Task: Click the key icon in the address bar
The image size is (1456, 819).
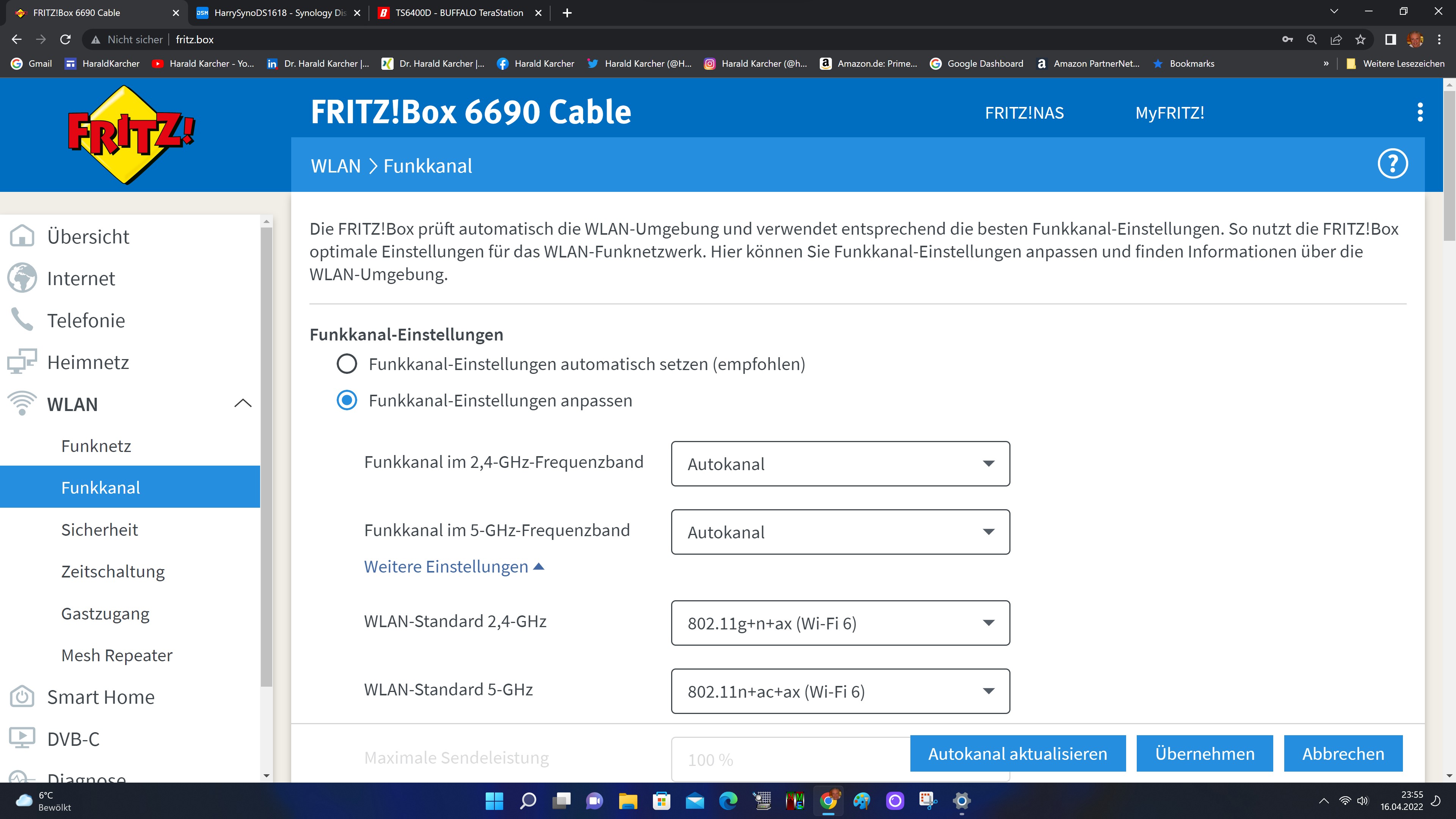Action: 1288,39
